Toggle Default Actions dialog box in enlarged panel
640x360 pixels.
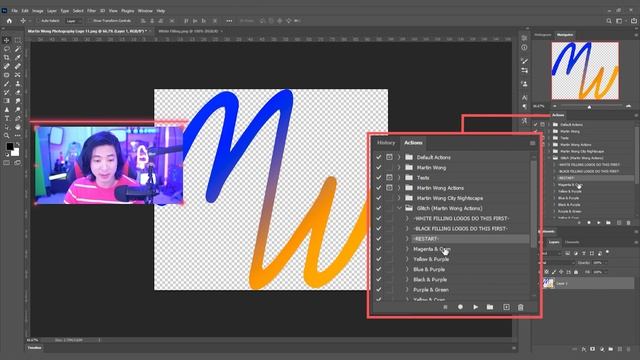click(x=389, y=157)
